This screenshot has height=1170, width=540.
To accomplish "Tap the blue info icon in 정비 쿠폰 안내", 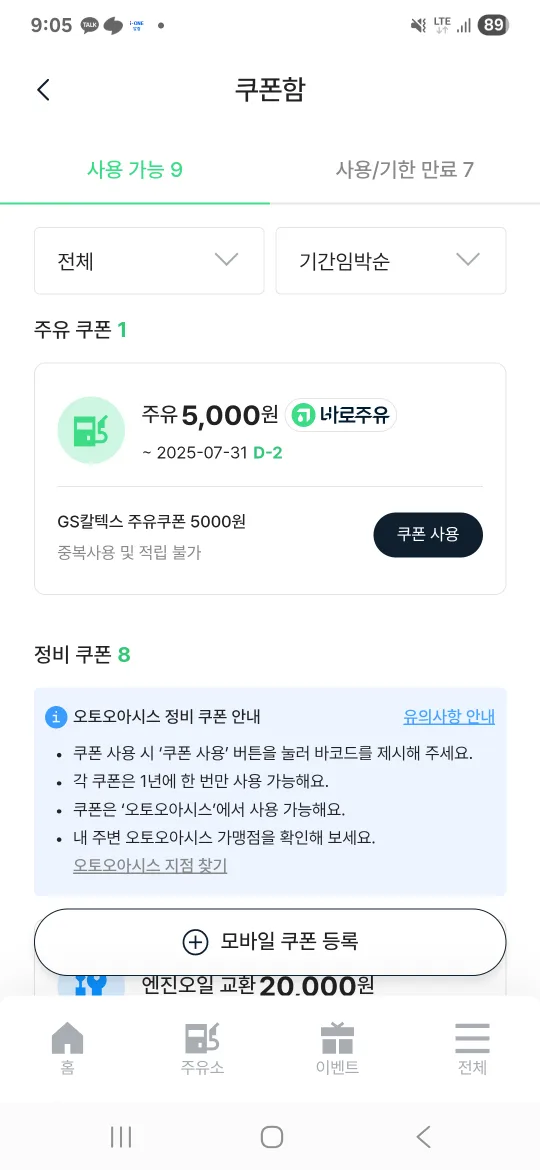I will pyautogui.click(x=56, y=717).
